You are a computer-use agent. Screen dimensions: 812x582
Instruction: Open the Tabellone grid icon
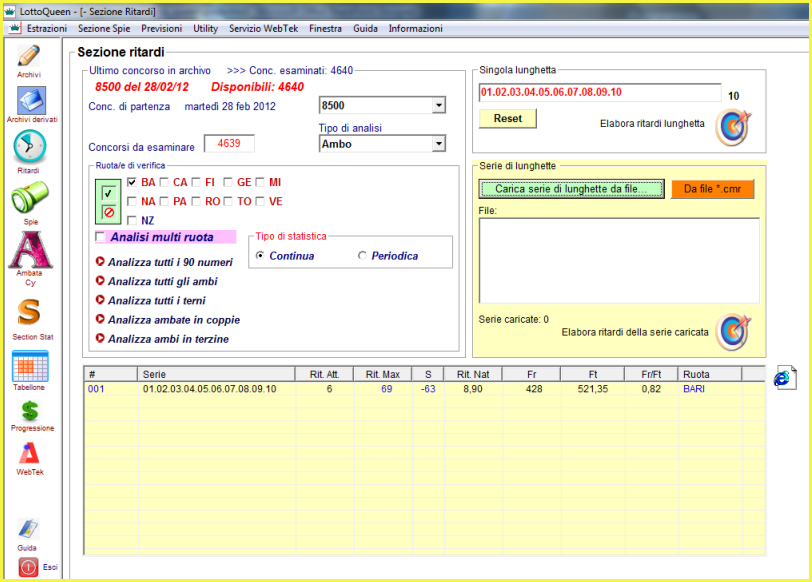30,366
